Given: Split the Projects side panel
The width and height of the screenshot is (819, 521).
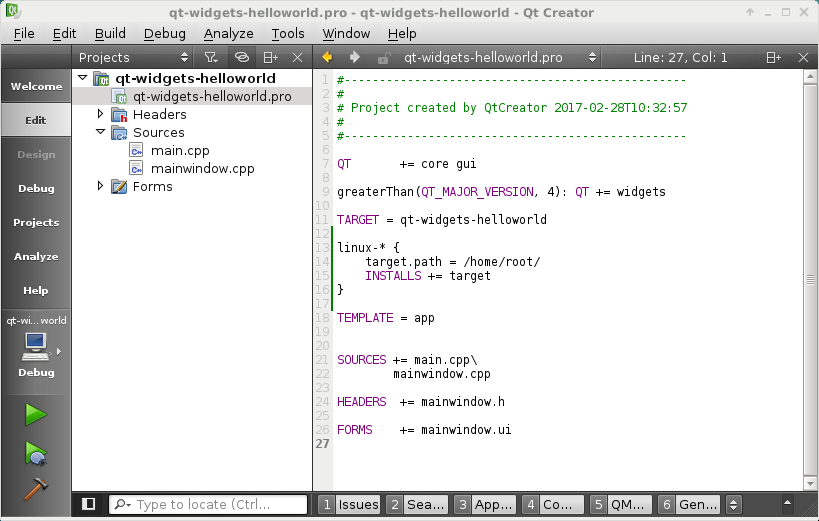Looking at the screenshot, I should pos(271,57).
